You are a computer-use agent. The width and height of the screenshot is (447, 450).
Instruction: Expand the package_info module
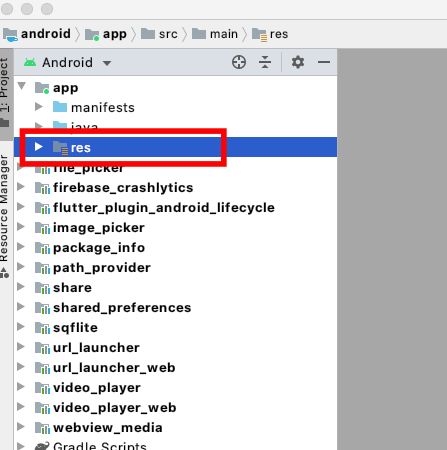pyautogui.click(x=21, y=247)
